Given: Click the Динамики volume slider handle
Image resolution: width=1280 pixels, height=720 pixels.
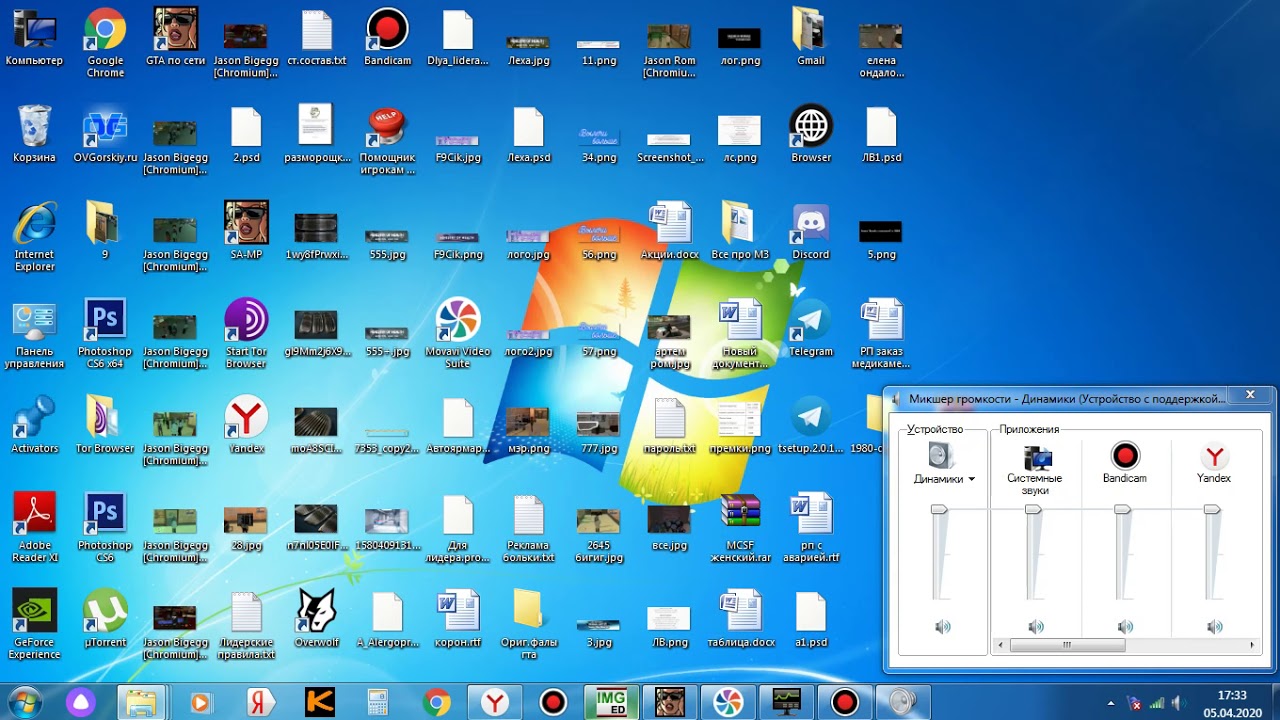Looking at the screenshot, I should click(x=939, y=510).
